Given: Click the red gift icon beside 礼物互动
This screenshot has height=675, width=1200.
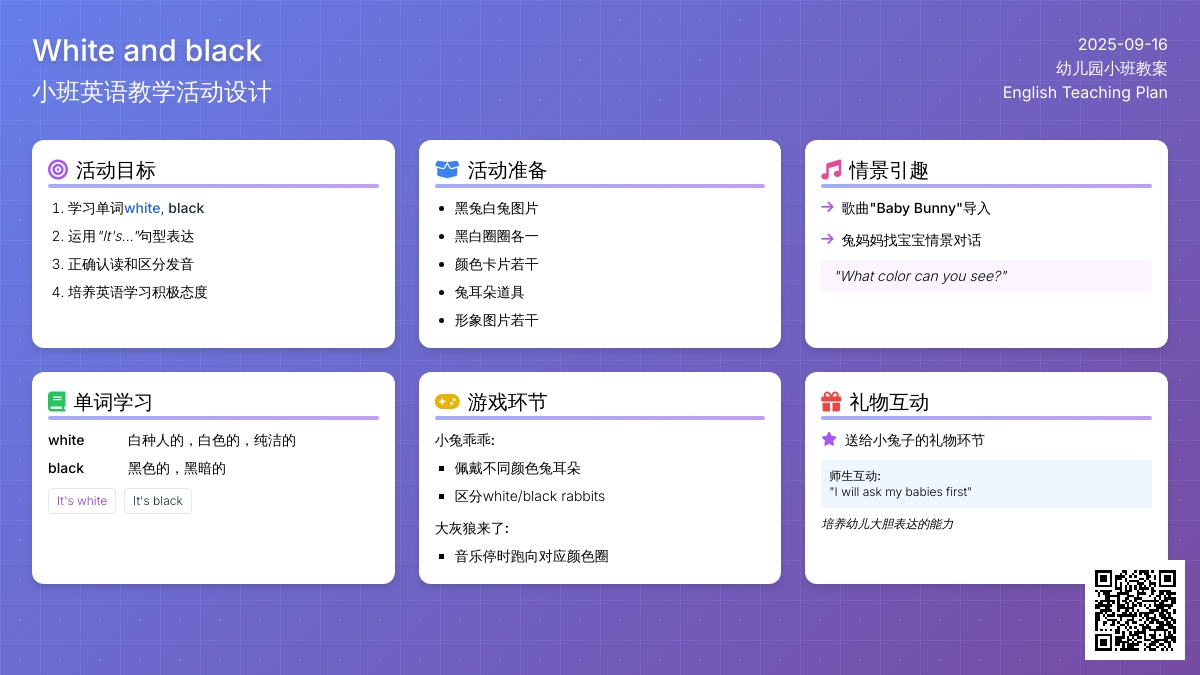Looking at the screenshot, I should click(831, 402).
